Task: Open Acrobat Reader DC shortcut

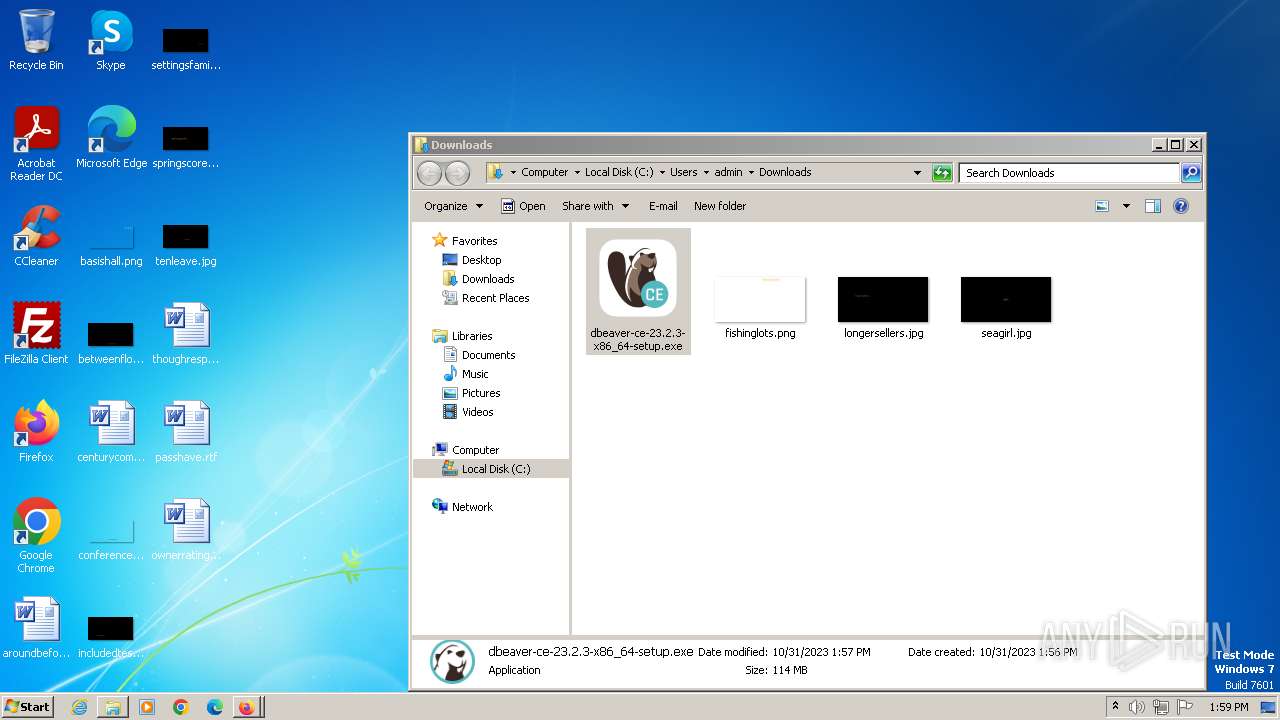Action: (x=36, y=144)
